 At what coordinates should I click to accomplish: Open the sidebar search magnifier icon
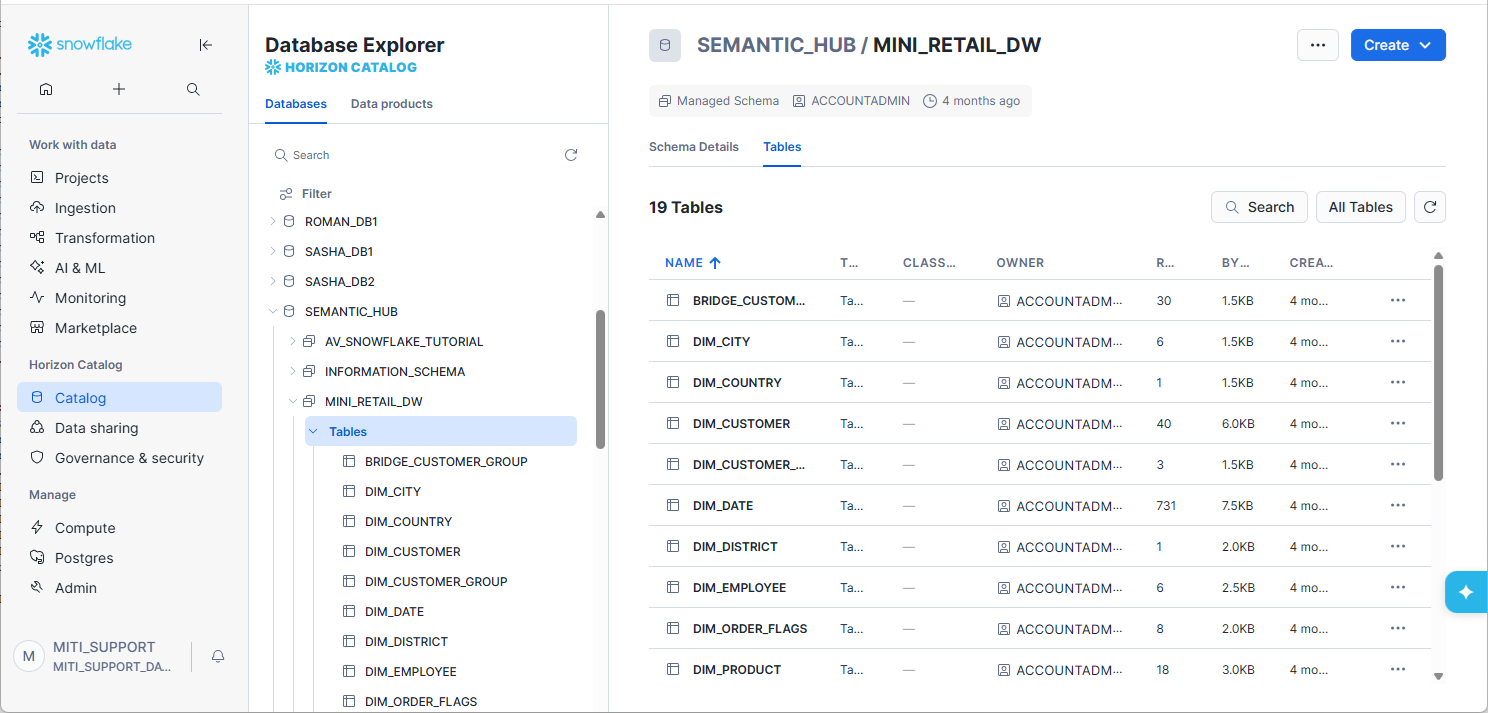click(x=194, y=89)
